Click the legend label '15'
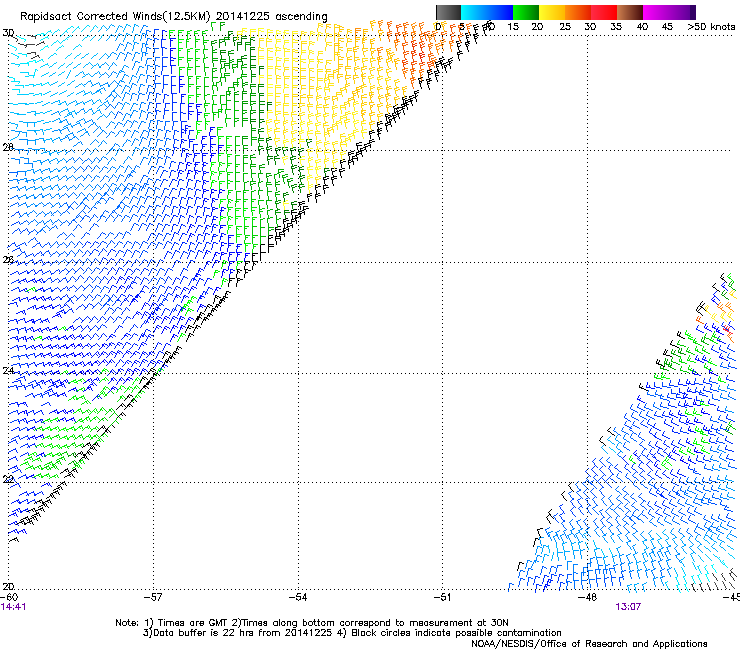This screenshot has height=650, width=740. pos(513,27)
